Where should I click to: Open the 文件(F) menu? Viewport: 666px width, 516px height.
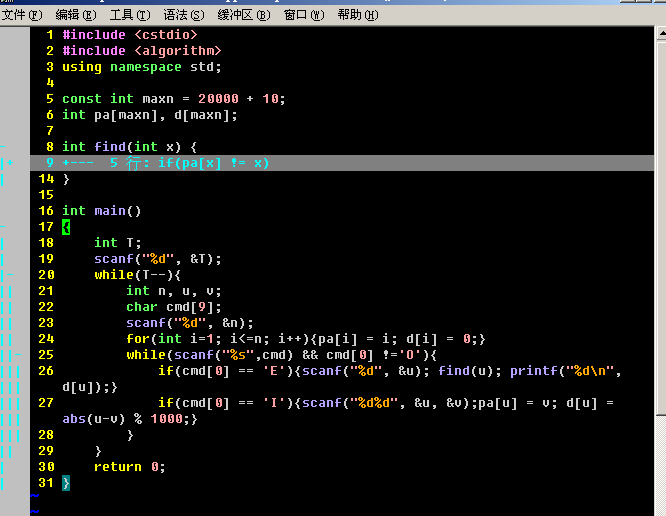point(22,15)
